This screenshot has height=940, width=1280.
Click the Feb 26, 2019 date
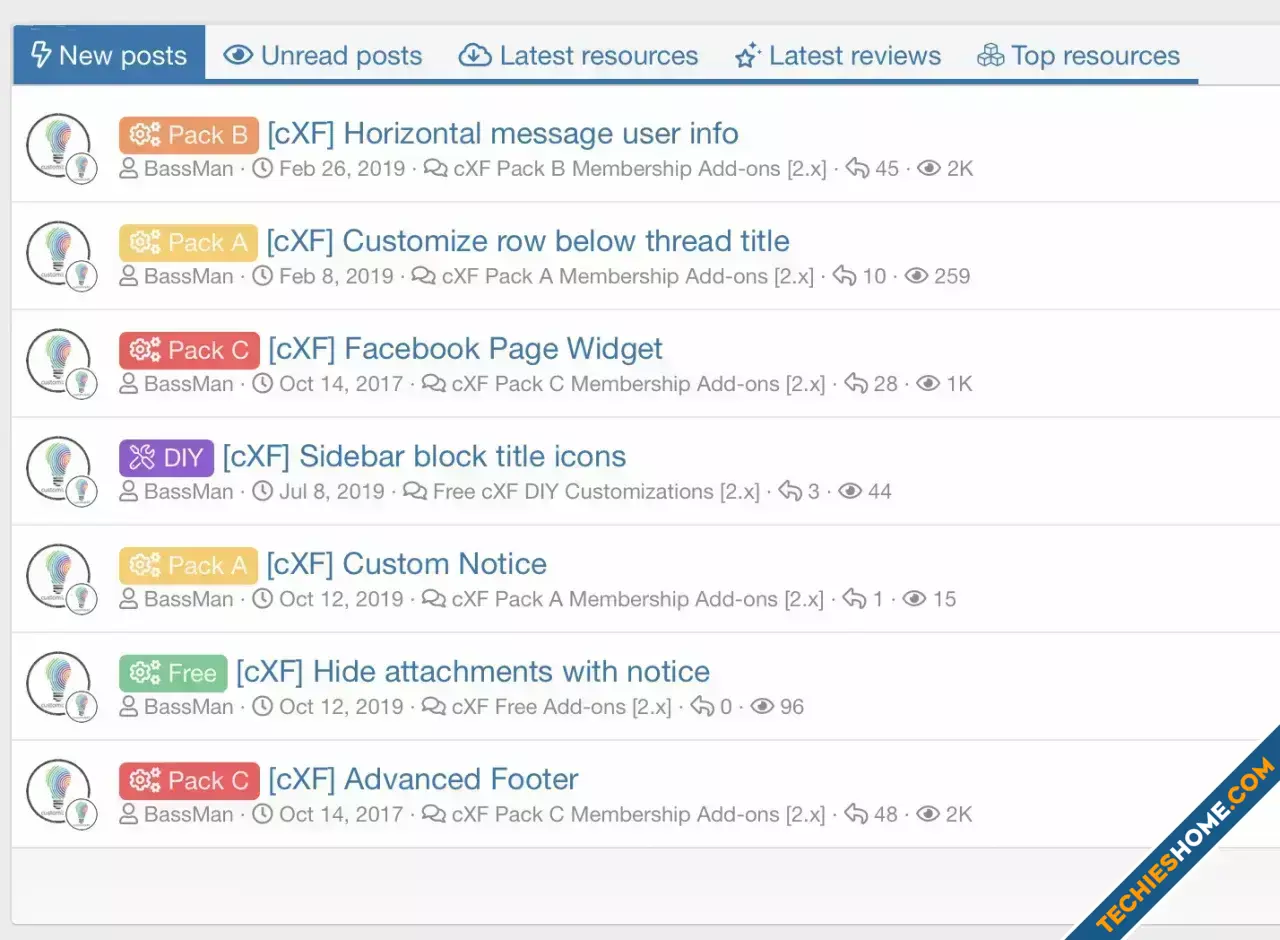tap(342, 168)
